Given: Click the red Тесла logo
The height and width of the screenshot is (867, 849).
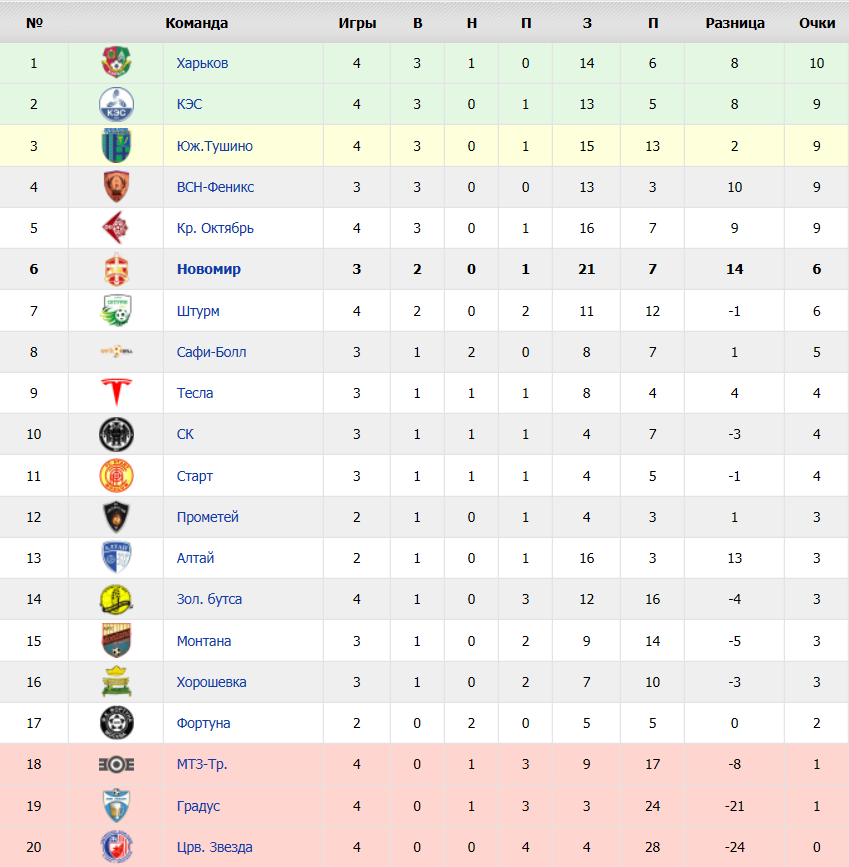Looking at the screenshot, I should click(116, 392).
